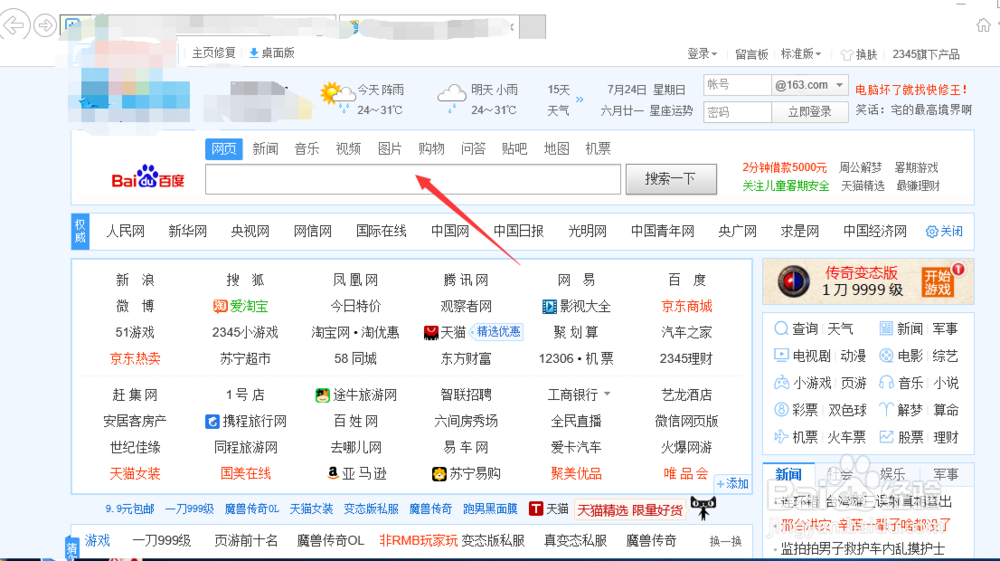
Task: Open the 天猫精选 限量好货 banner
Action: tap(630, 510)
